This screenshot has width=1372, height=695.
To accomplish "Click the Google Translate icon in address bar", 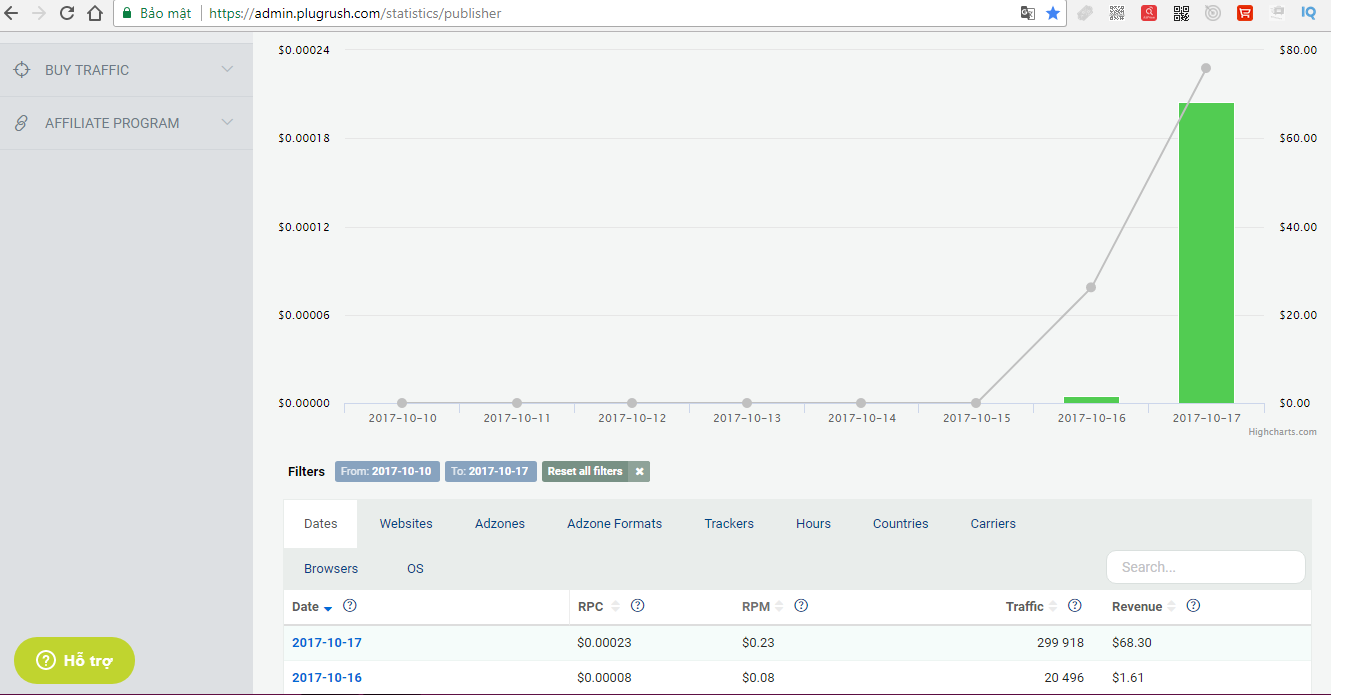I will [x=1027, y=13].
